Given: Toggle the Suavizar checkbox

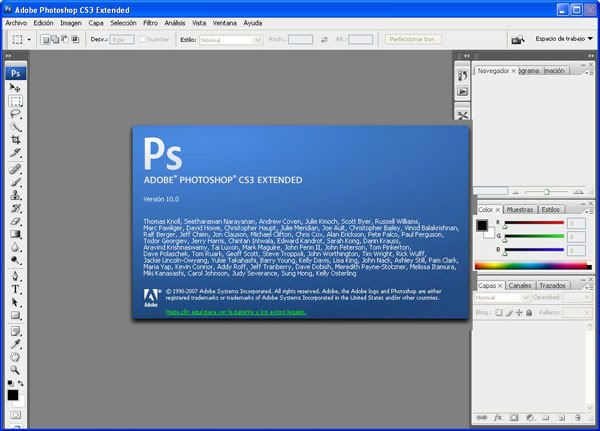Looking at the screenshot, I should click(142, 39).
